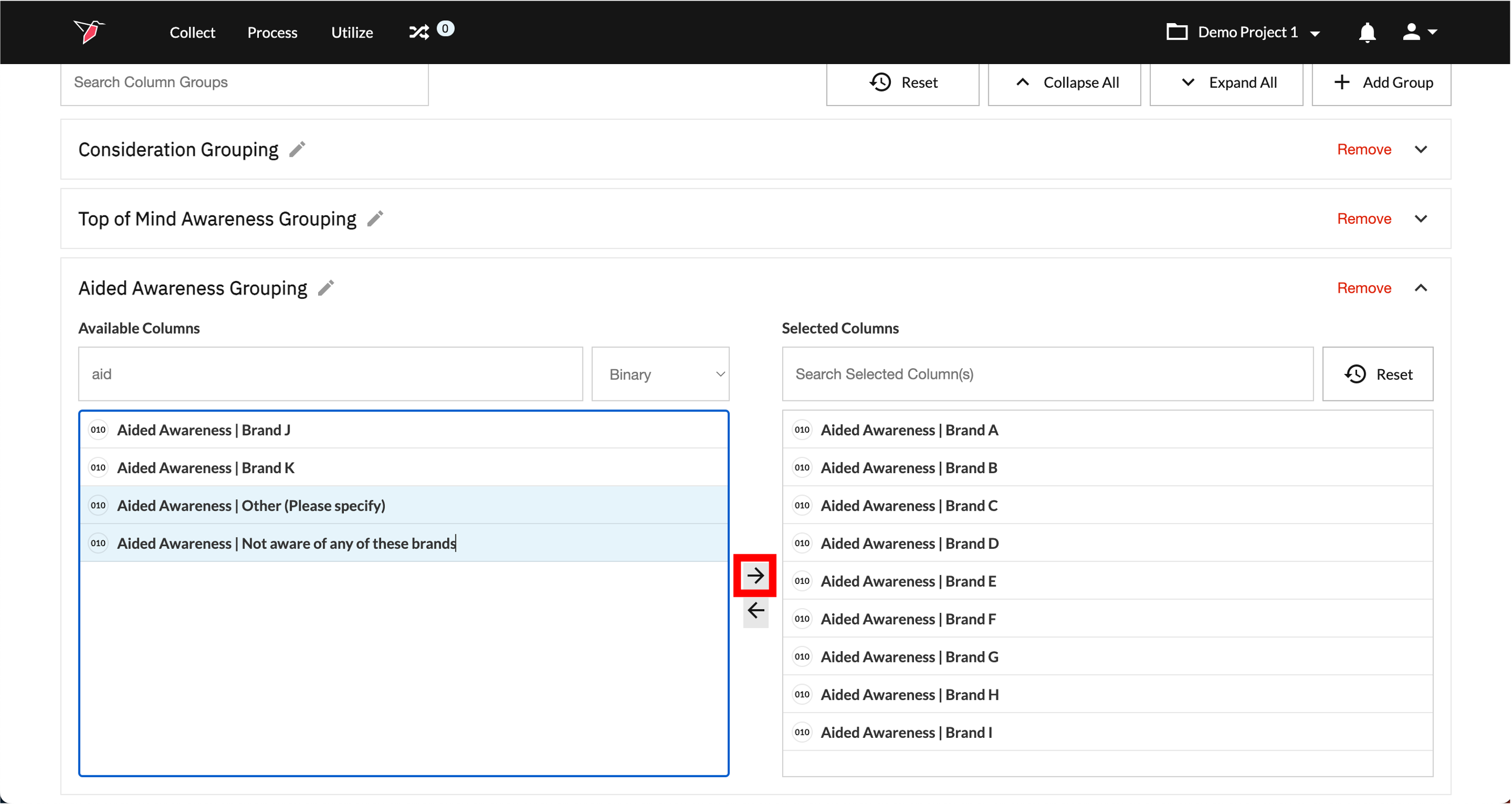1512x804 pixels.
Task: Expand the Consideration Grouping section
Action: [1420, 149]
